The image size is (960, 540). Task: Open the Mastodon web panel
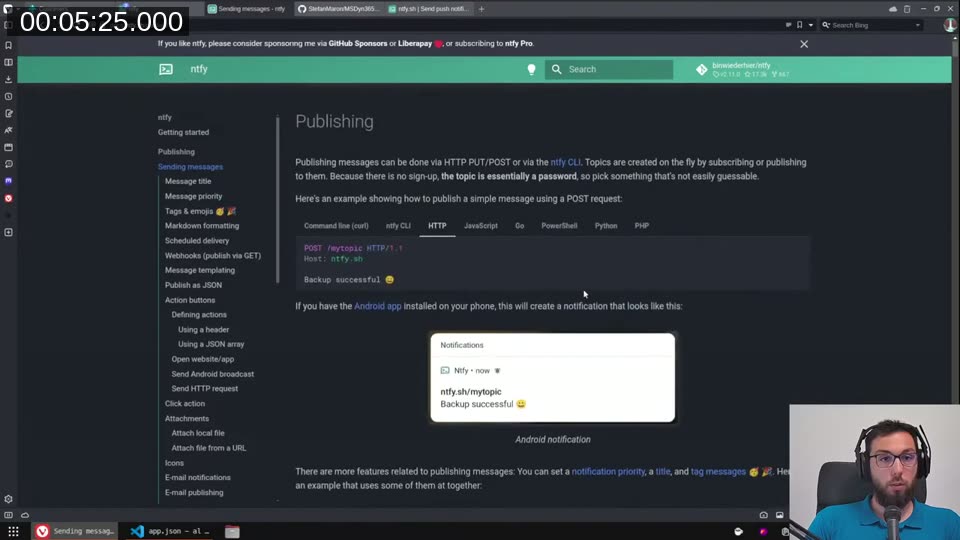pyautogui.click(x=9, y=181)
